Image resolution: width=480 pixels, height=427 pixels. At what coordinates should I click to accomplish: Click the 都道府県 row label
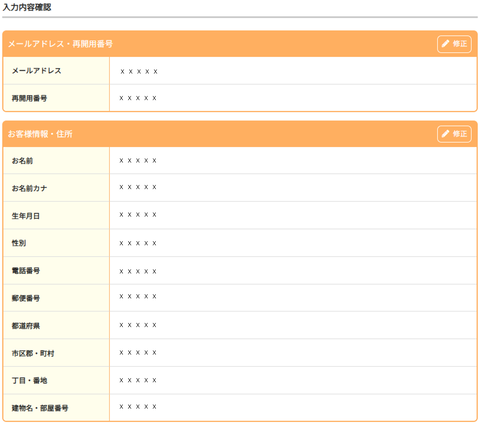click(x=26, y=326)
